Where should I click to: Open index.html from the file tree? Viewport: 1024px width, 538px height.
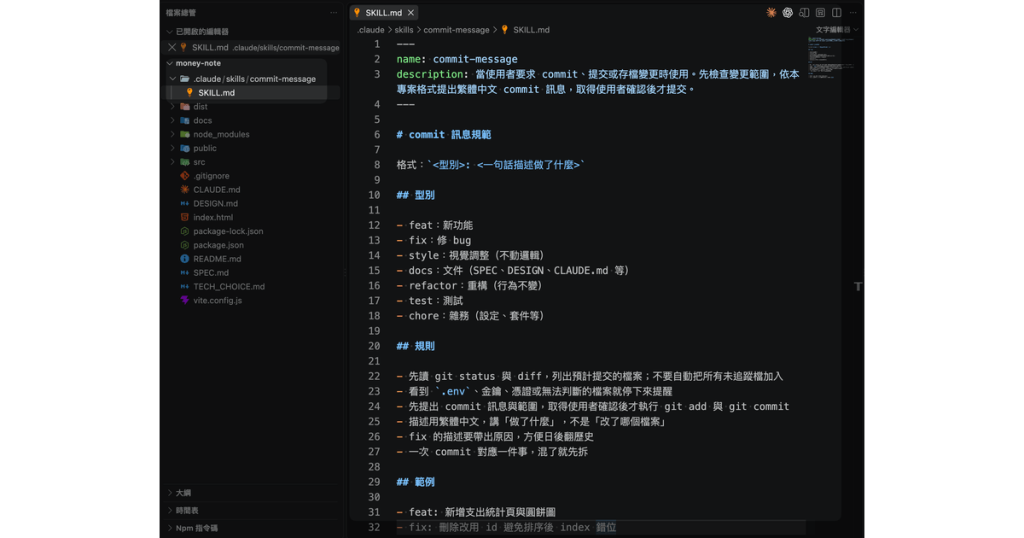click(x=213, y=217)
